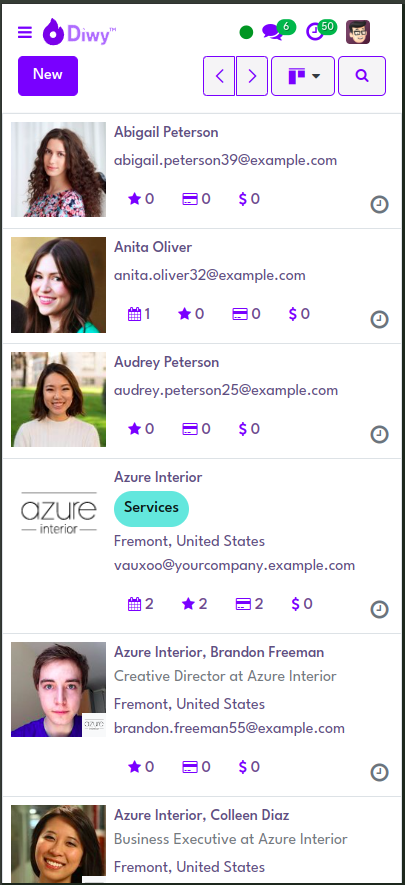Viewport: 405px width, 885px height.
Task: Click the Services tag on Azure Interior
Action: point(151,508)
